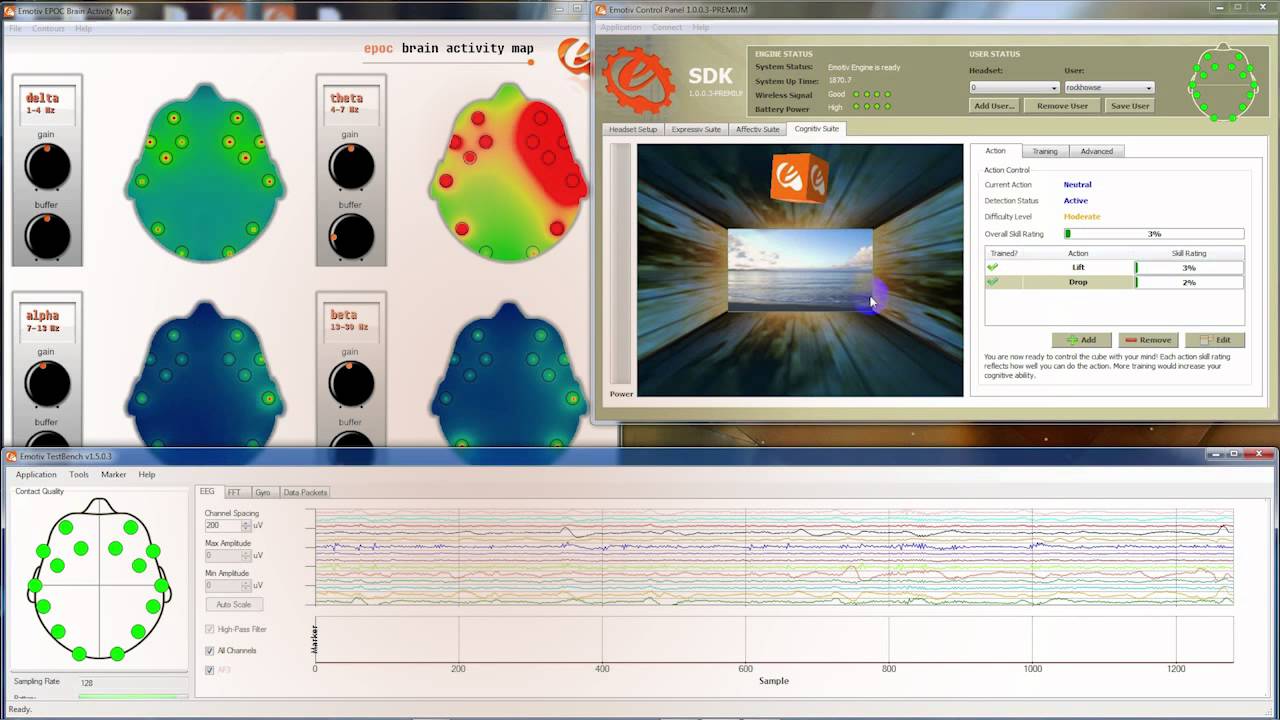Screen dimensions: 1280x720
Task: Click the Auto Scale button
Action: coord(234,604)
